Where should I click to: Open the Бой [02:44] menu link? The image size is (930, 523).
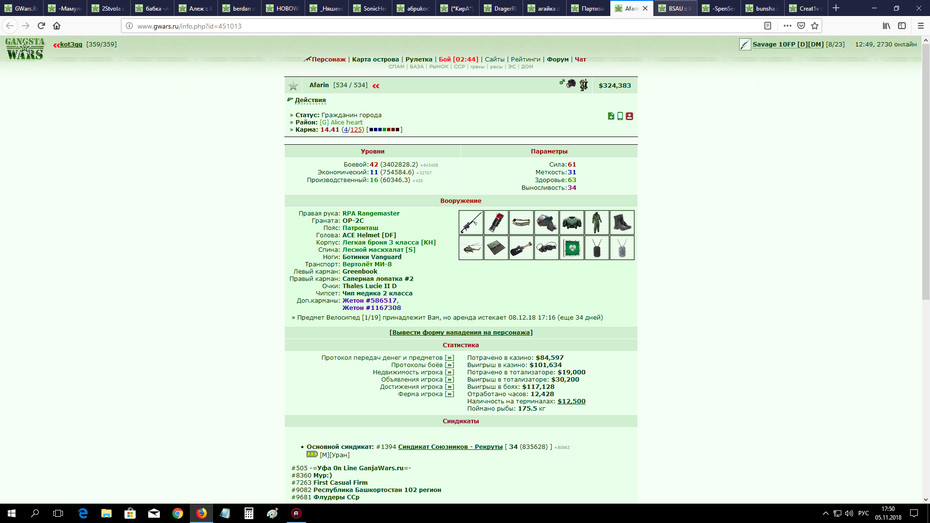click(x=458, y=59)
